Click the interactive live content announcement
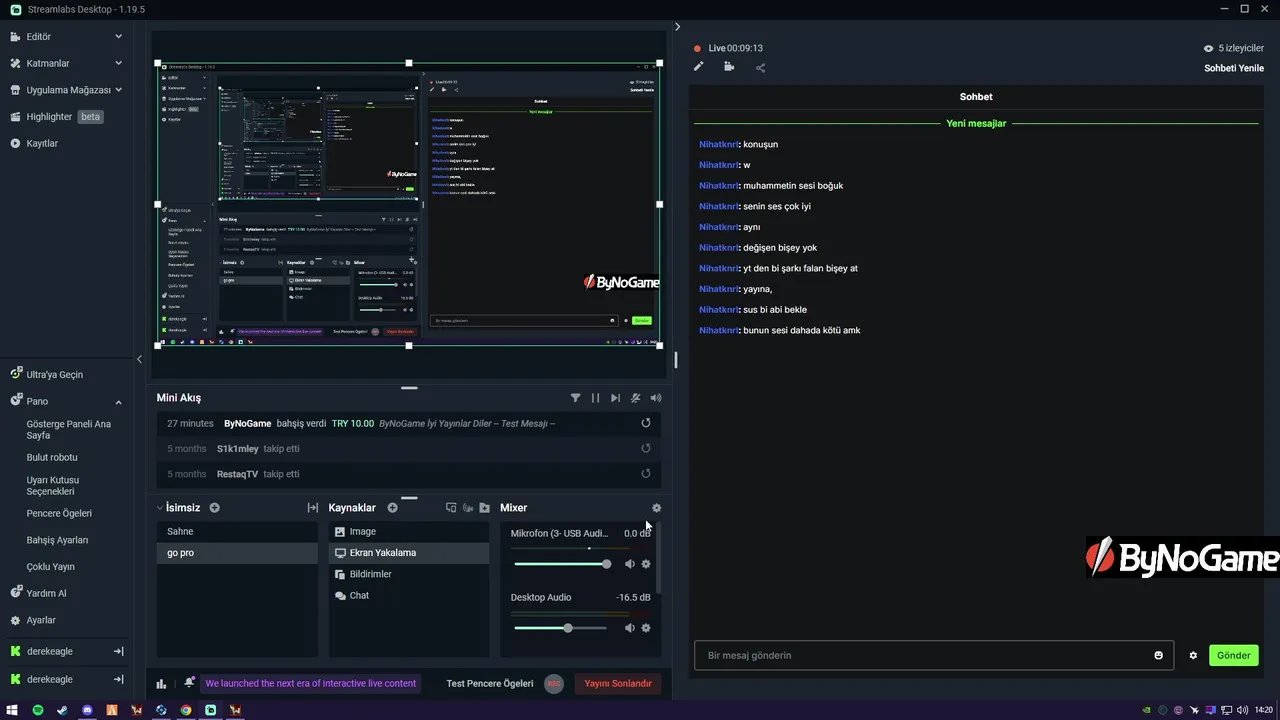This screenshot has width=1280, height=720. coord(311,684)
